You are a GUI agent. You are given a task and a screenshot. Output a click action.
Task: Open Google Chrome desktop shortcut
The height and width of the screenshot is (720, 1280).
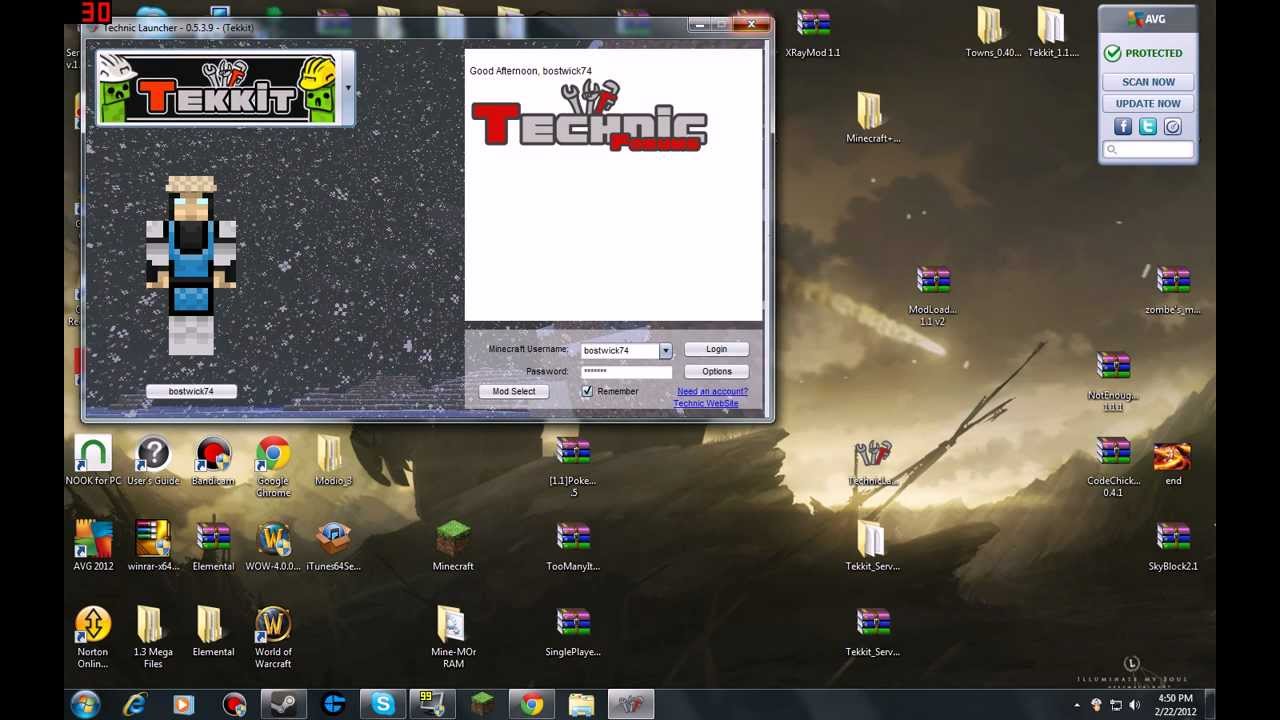coord(272,455)
